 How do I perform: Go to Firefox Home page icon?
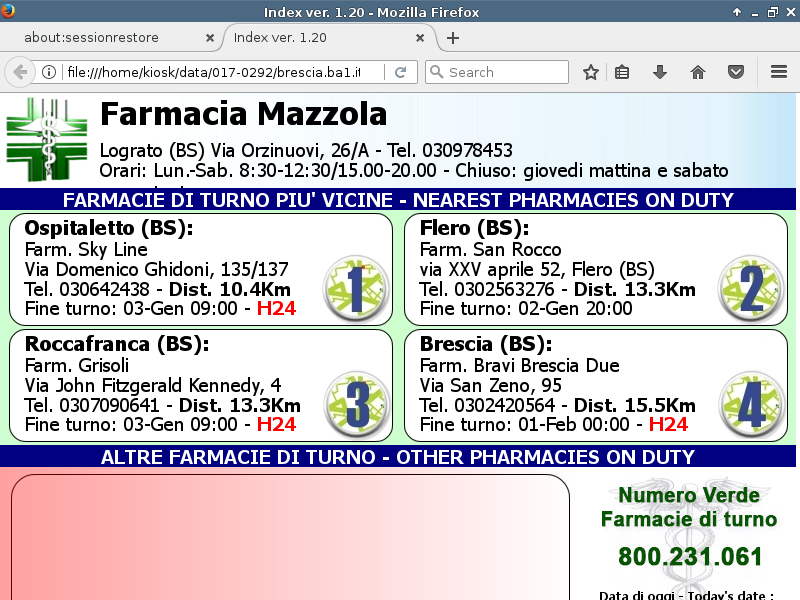(x=698, y=72)
